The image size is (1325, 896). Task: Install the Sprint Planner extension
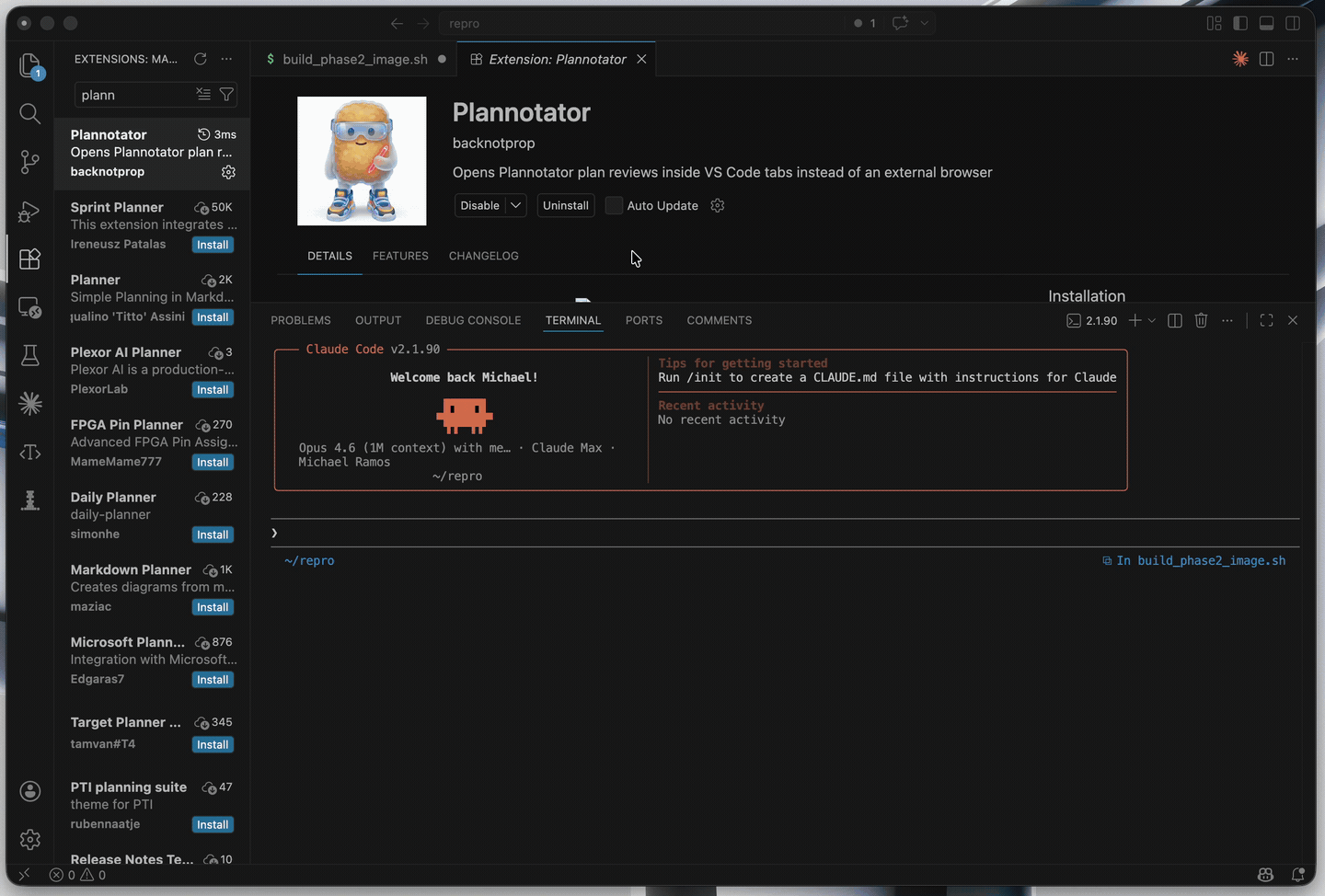pyautogui.click(x=213, y=245)
